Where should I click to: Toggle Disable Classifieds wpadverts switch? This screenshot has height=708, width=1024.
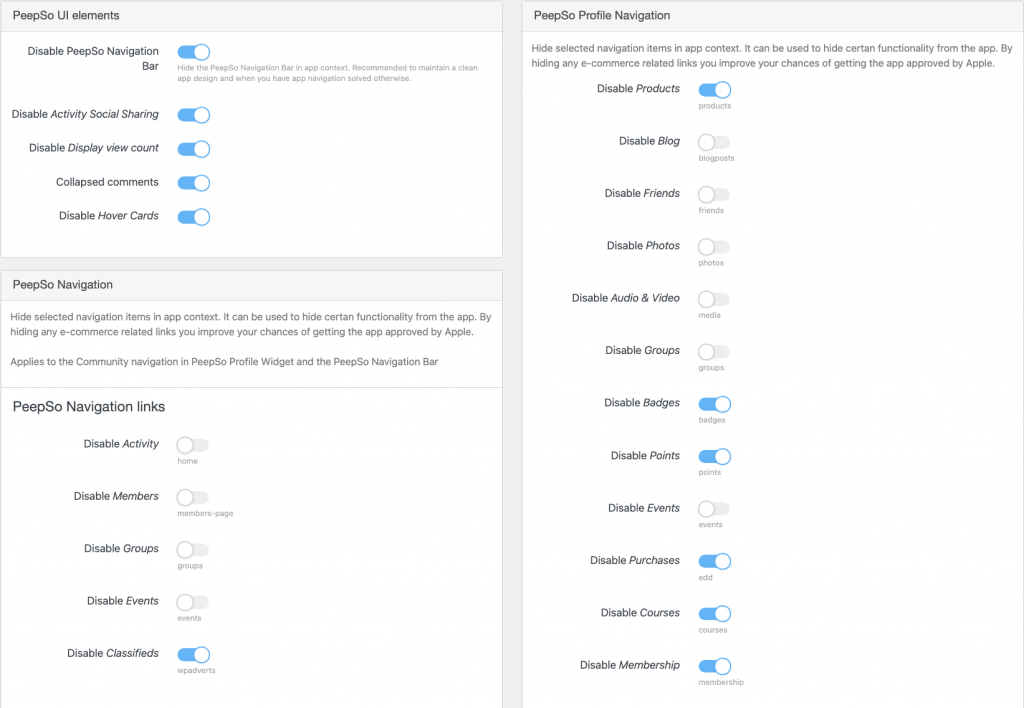pos(194,654)
